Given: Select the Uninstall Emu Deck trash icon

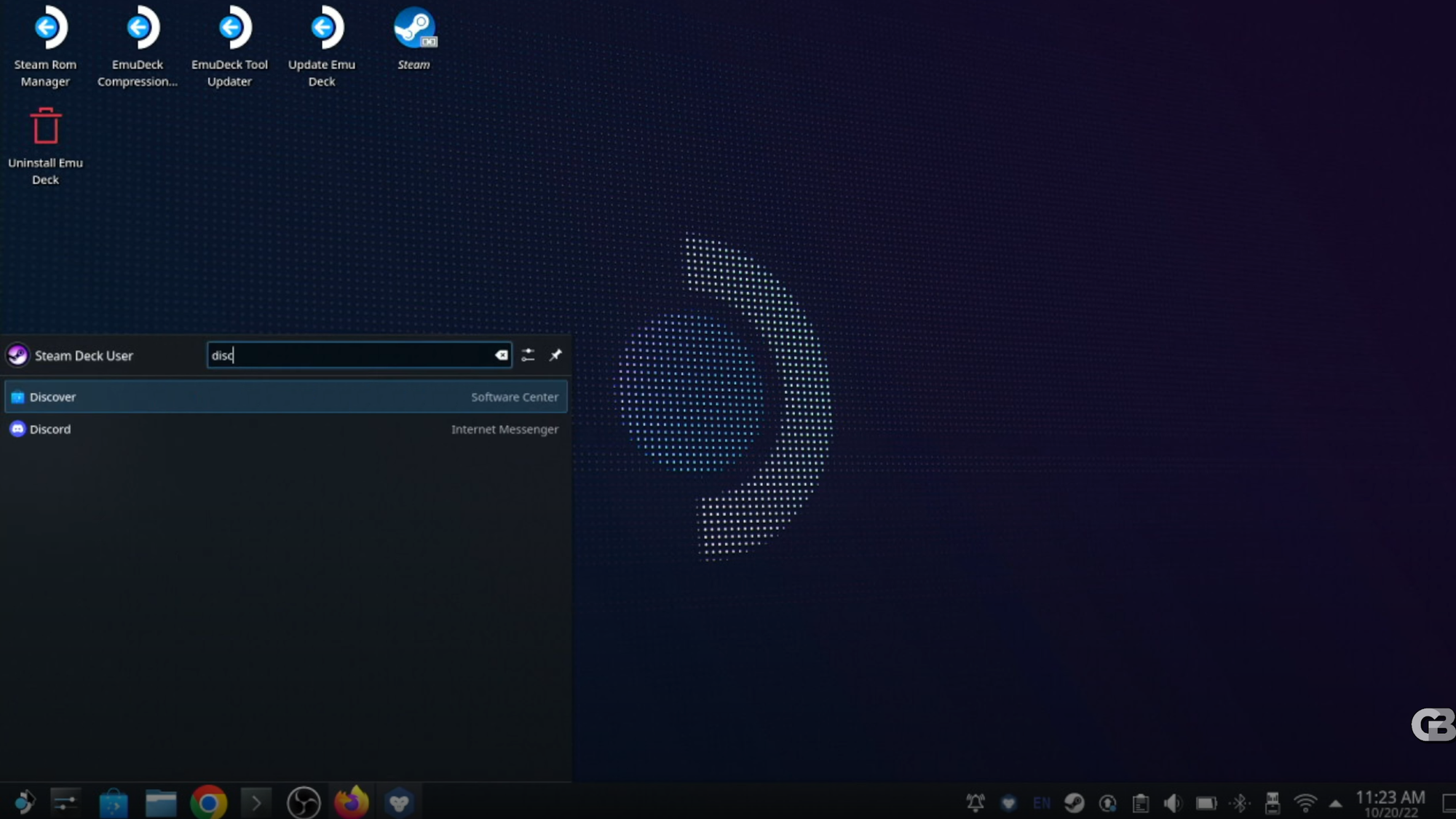Looking at the screenshot, I should click(x=45, y=146).
